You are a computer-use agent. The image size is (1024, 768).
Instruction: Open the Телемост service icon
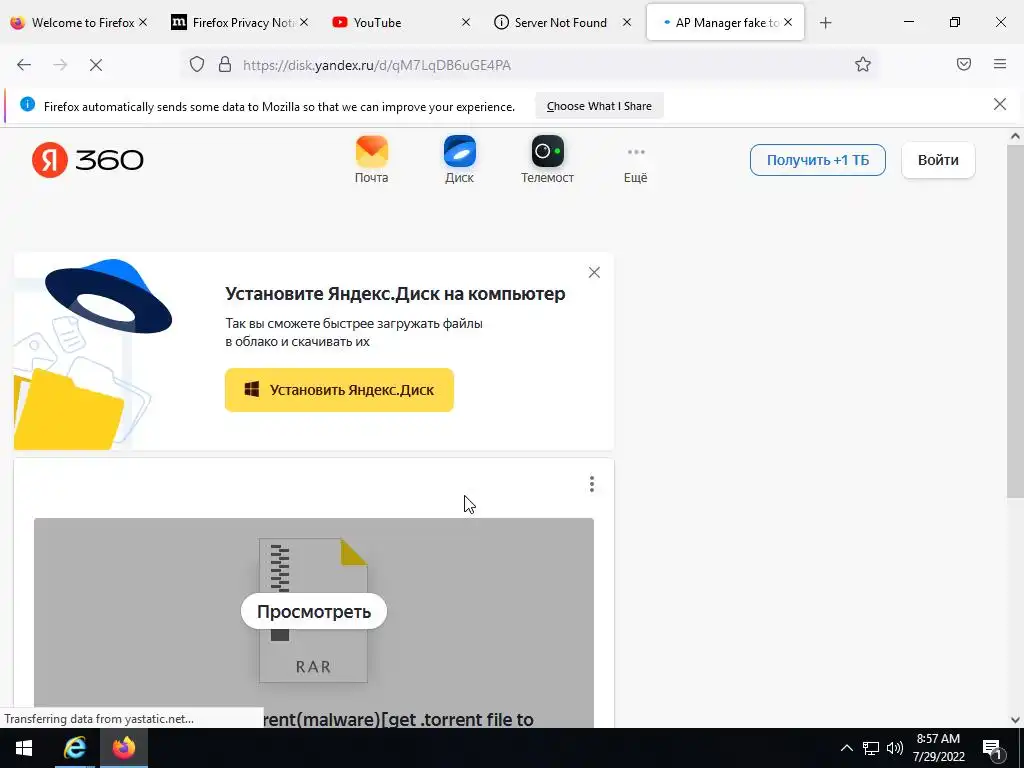[x=547, y=160]
